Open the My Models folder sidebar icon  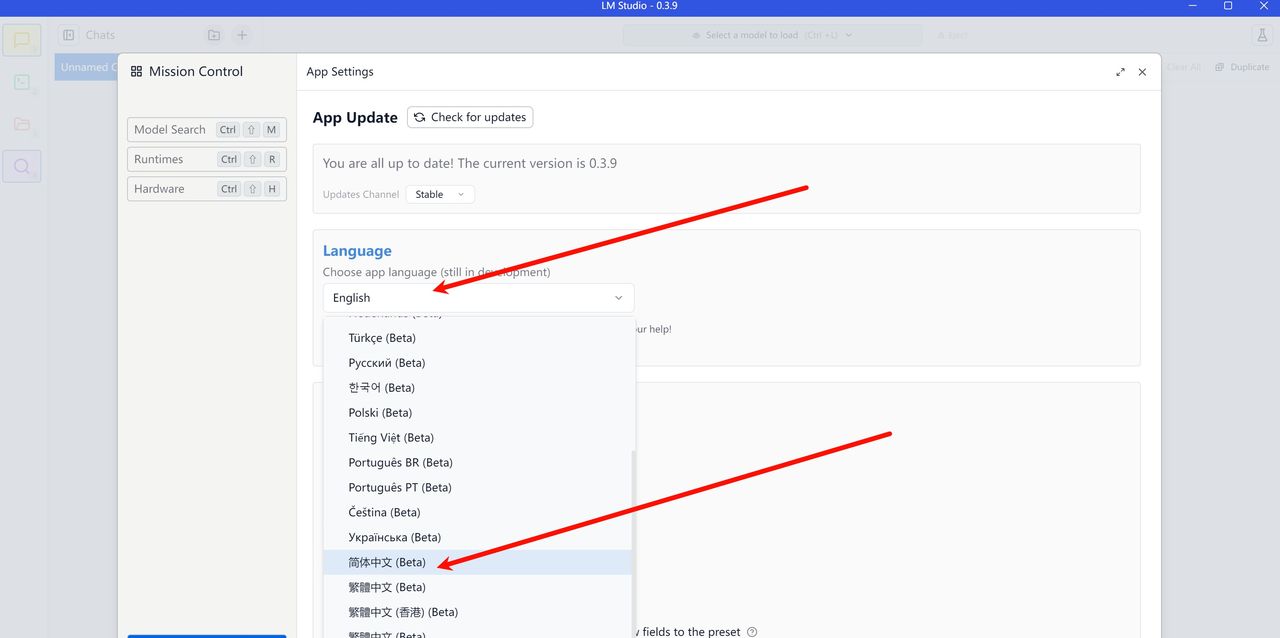[x=21, y=124]
